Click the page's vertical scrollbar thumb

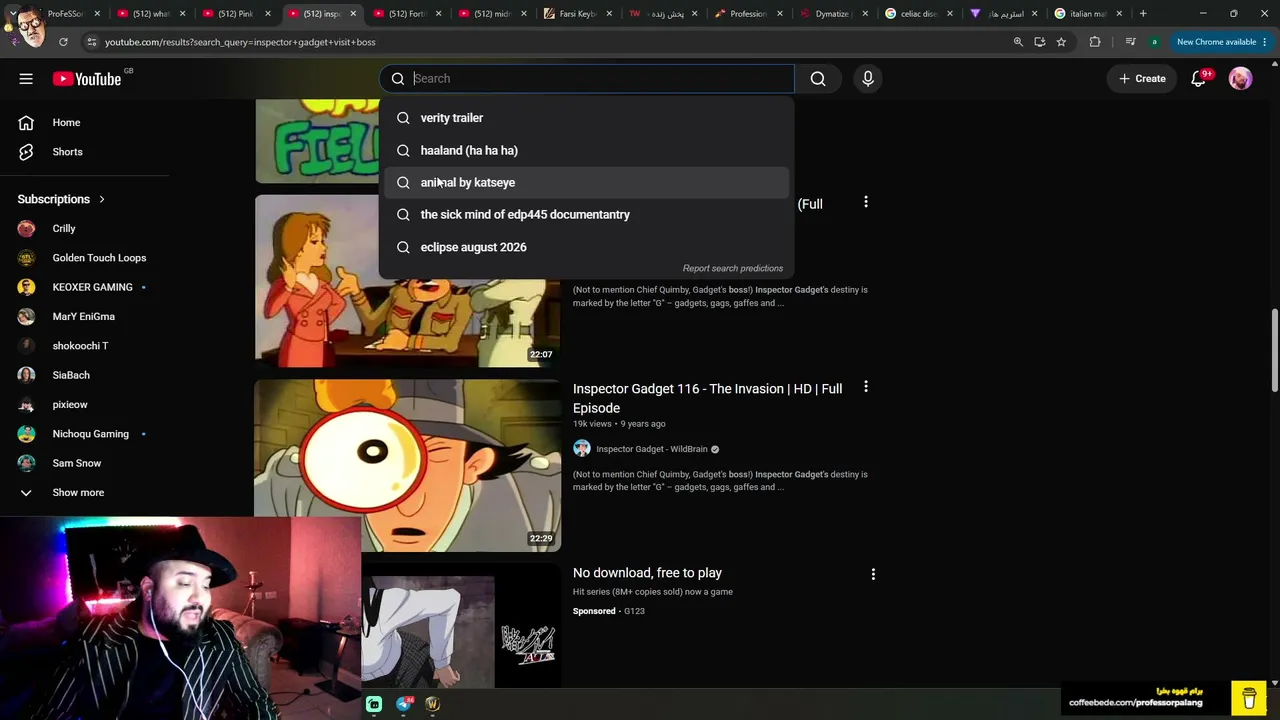coord(1274,350)
